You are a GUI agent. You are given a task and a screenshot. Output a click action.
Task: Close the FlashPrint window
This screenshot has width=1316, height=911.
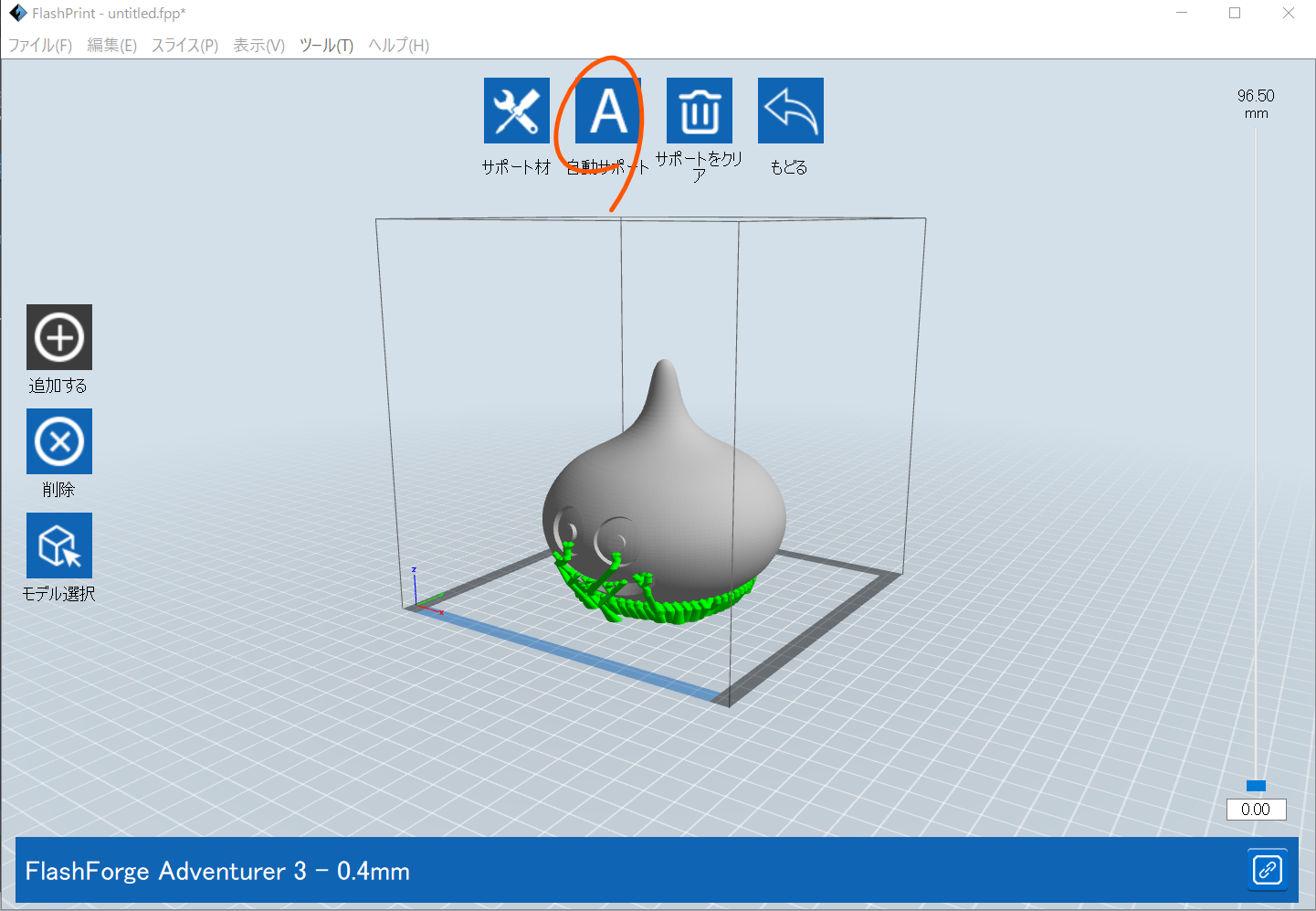(1289, 13)
